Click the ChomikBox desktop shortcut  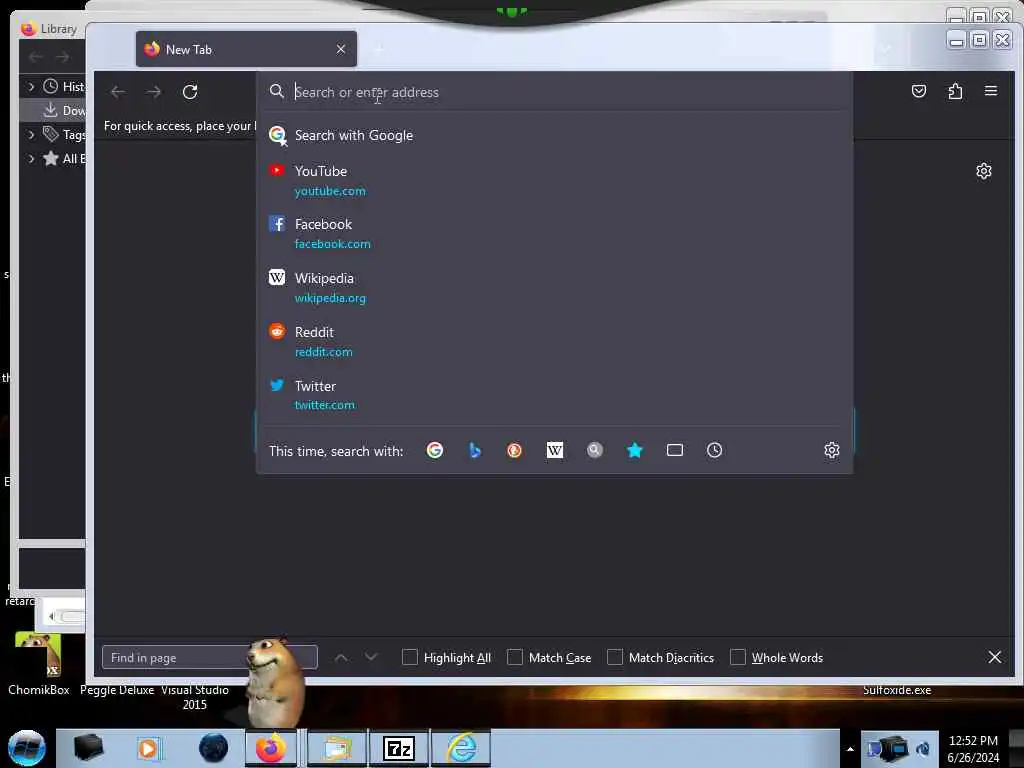[38, 664]
